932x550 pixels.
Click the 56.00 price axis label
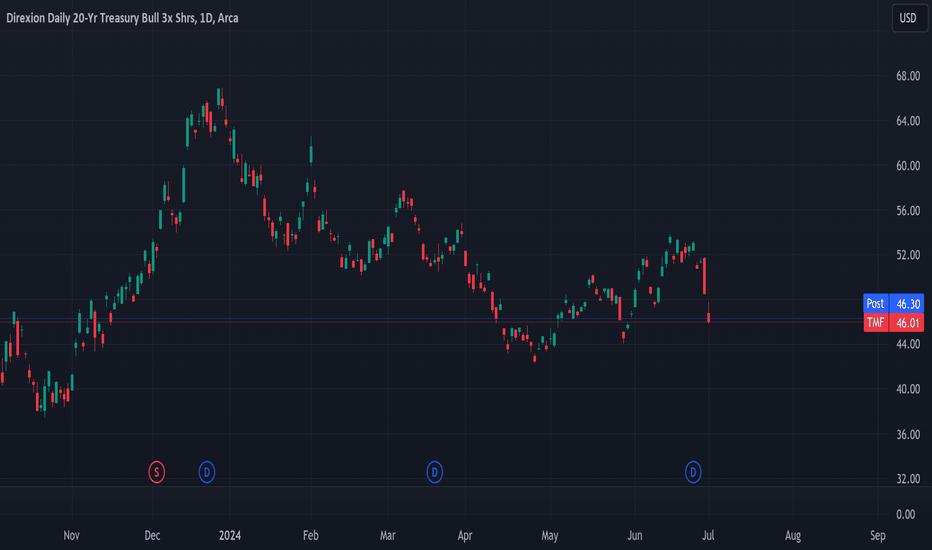(908, 210)
